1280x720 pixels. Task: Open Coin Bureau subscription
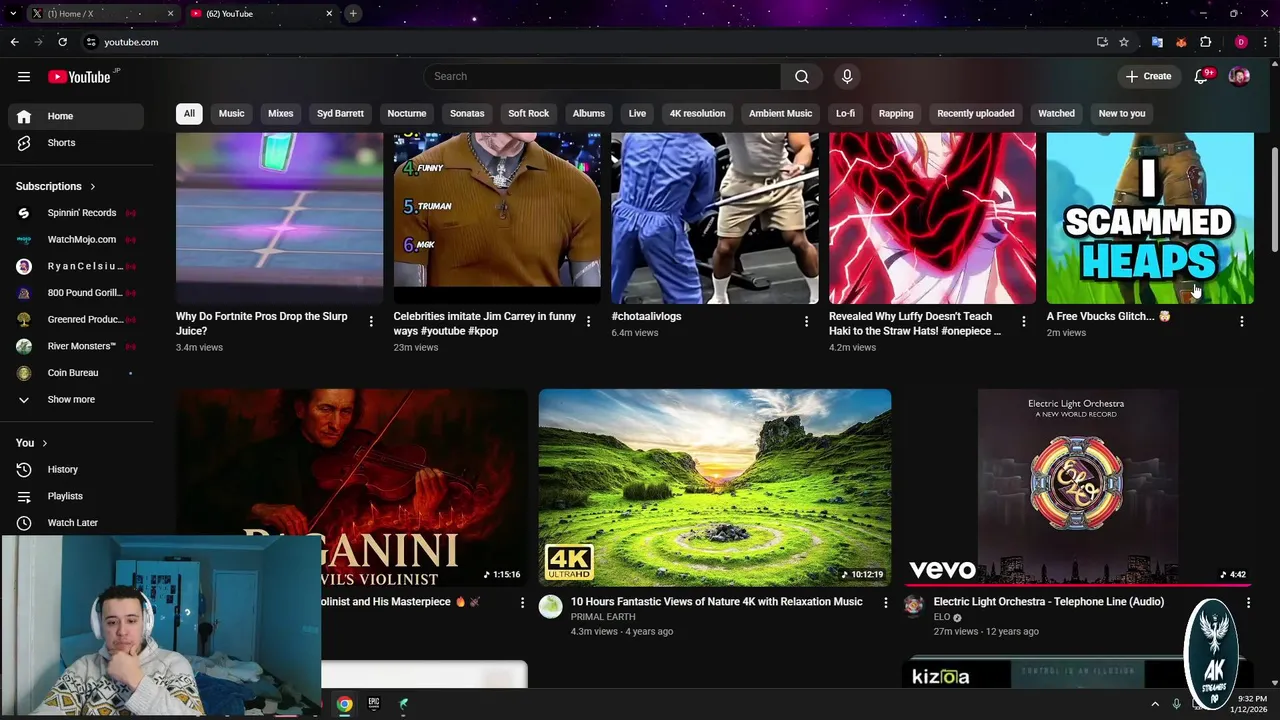76,373
